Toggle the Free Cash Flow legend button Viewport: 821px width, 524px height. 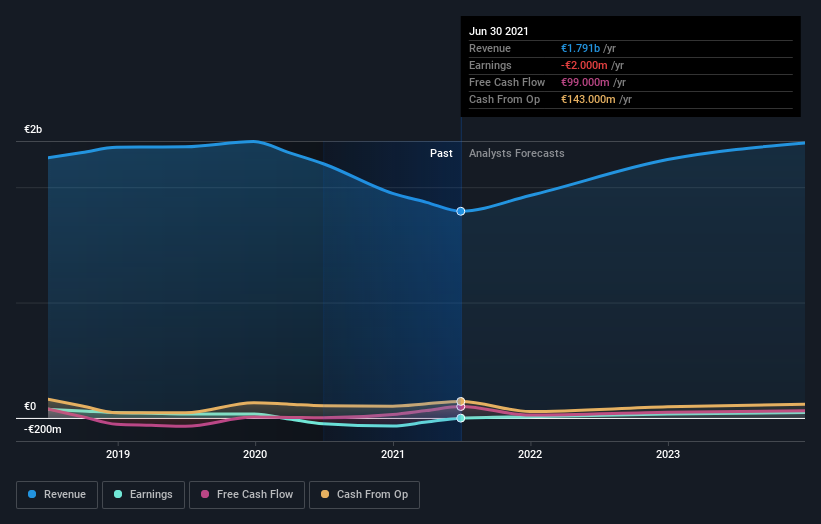pyautogui.click(x=247, y=495)
